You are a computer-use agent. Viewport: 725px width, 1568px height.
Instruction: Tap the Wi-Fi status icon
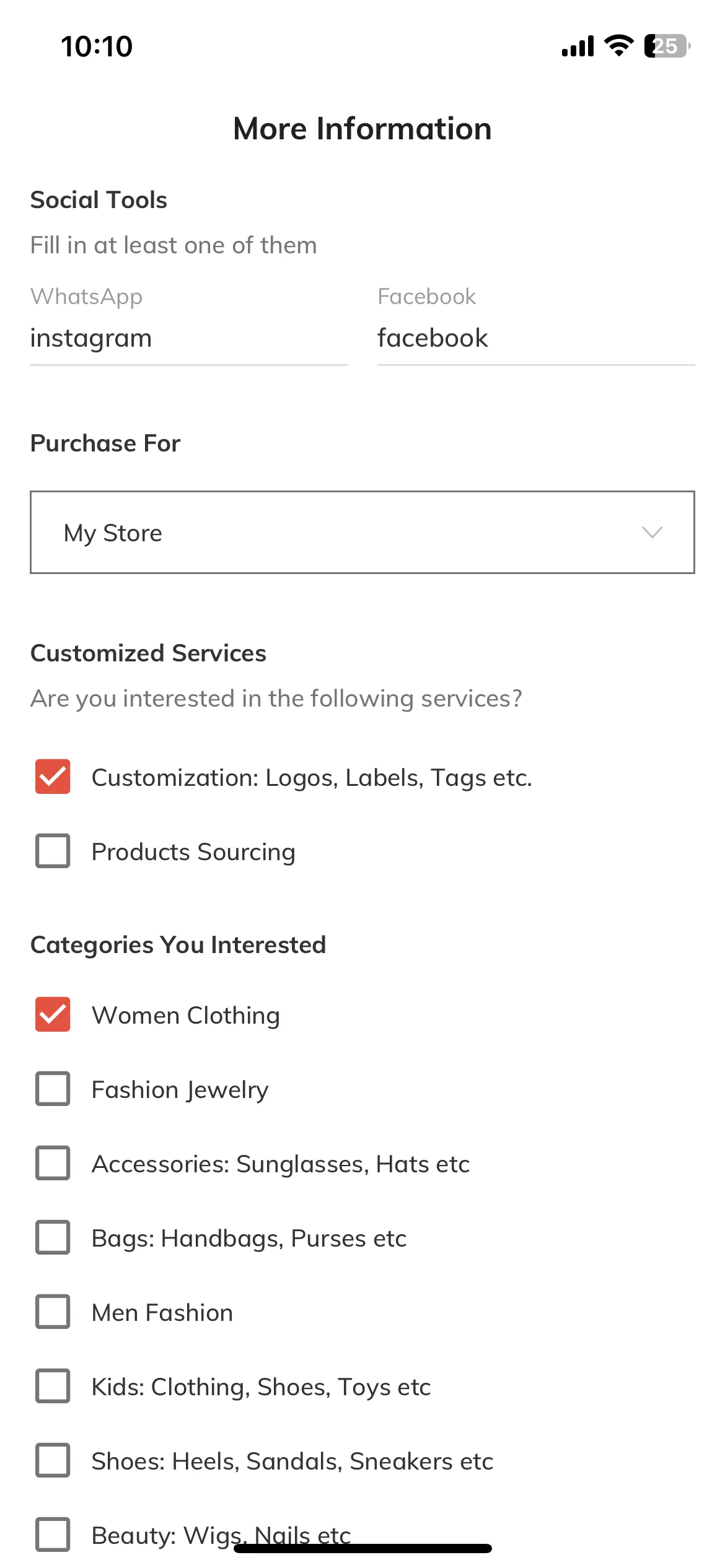click(618, 46)
